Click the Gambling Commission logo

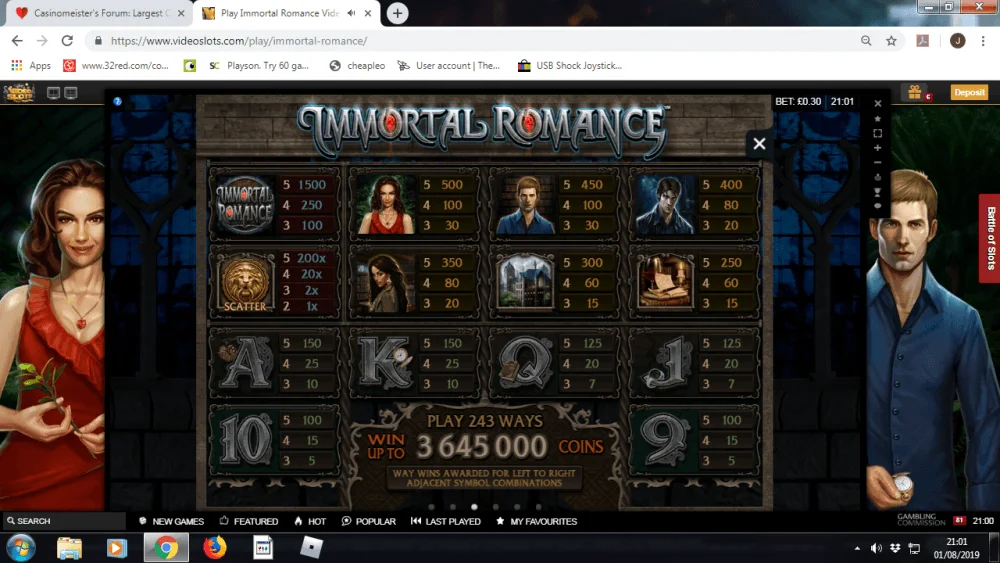[x=921, y=520]
